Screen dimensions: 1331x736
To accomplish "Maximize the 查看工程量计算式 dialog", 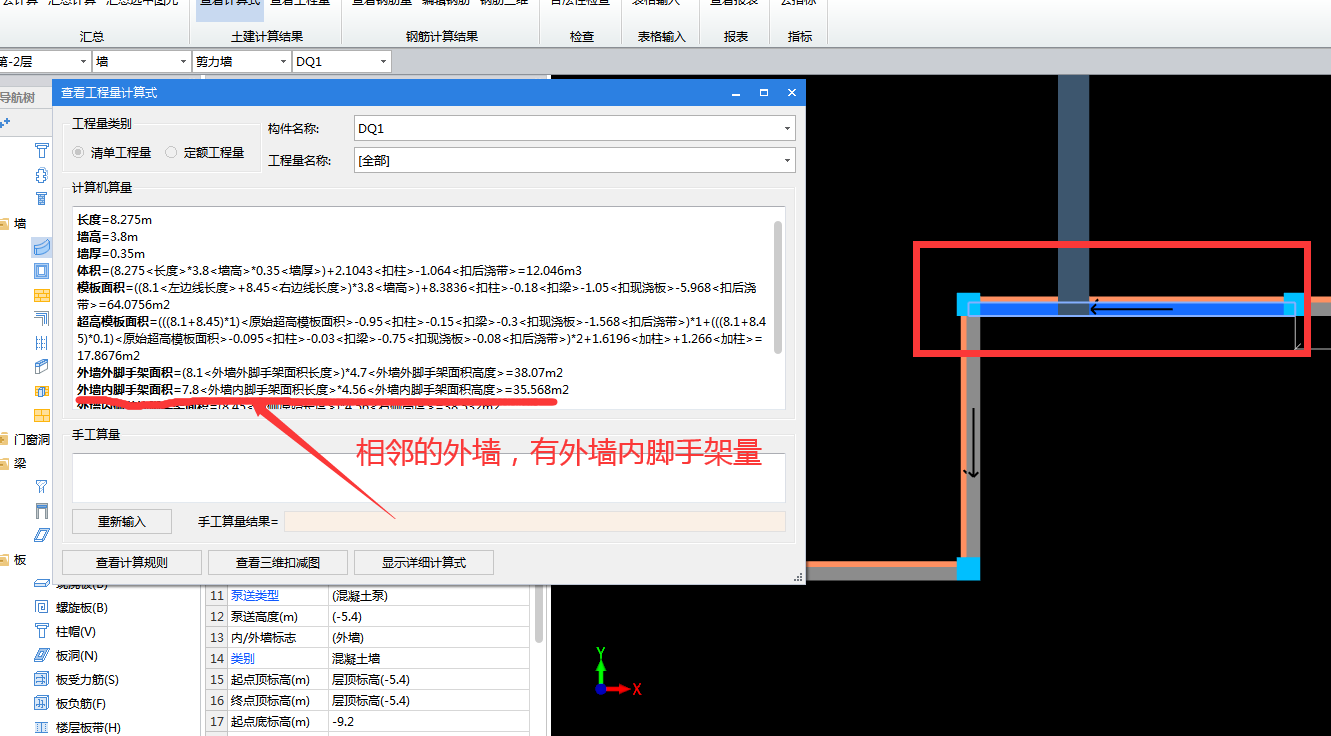I will [x=763, y=93].
